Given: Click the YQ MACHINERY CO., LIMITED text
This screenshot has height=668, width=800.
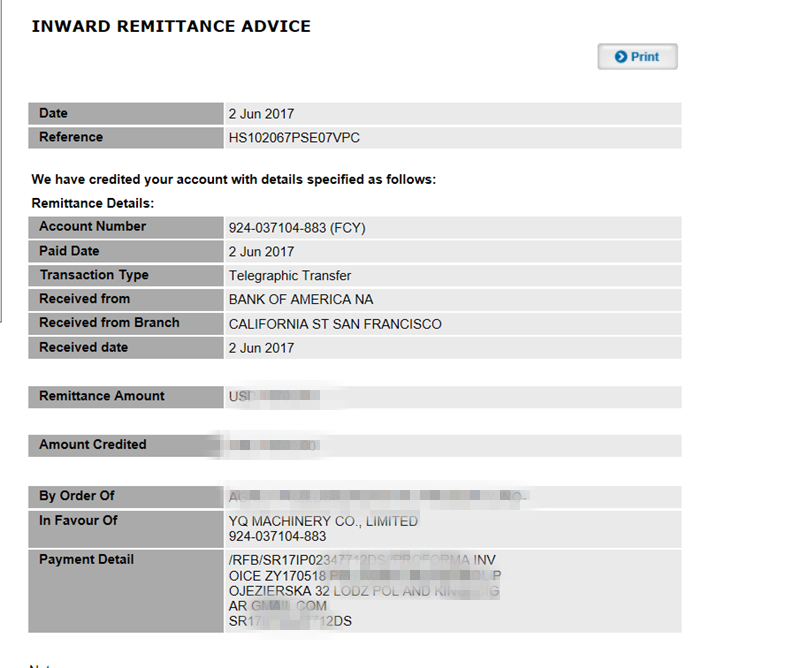Looking at the screenshot, I should (x=323, y=521).
